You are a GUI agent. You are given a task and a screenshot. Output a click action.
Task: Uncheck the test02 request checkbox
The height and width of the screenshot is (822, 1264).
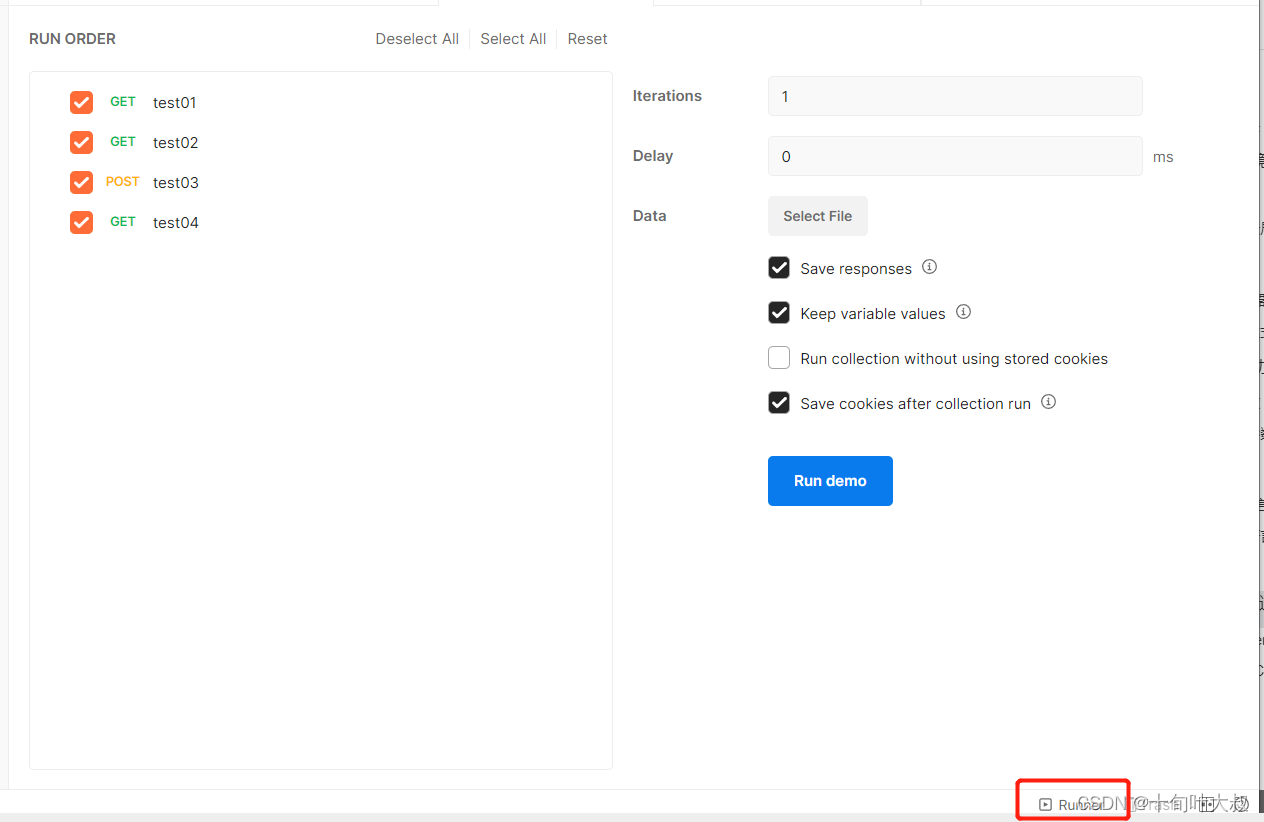[81, 142]
